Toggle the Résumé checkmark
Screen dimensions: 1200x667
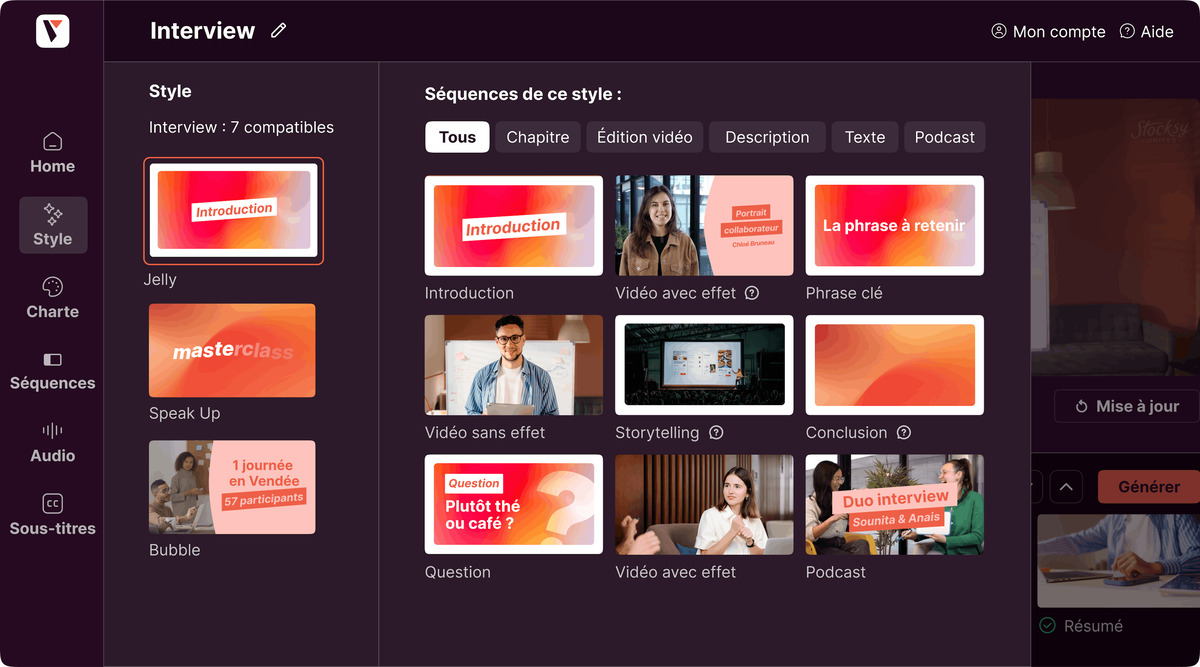(1048, 626)
